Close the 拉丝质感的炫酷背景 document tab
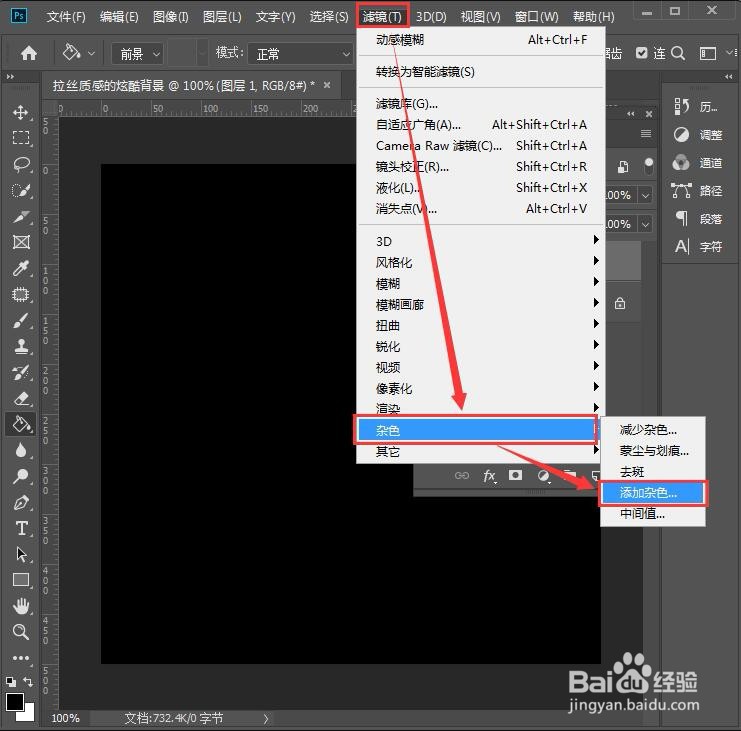This screenshot has width=741, height=731. [327, 85]
